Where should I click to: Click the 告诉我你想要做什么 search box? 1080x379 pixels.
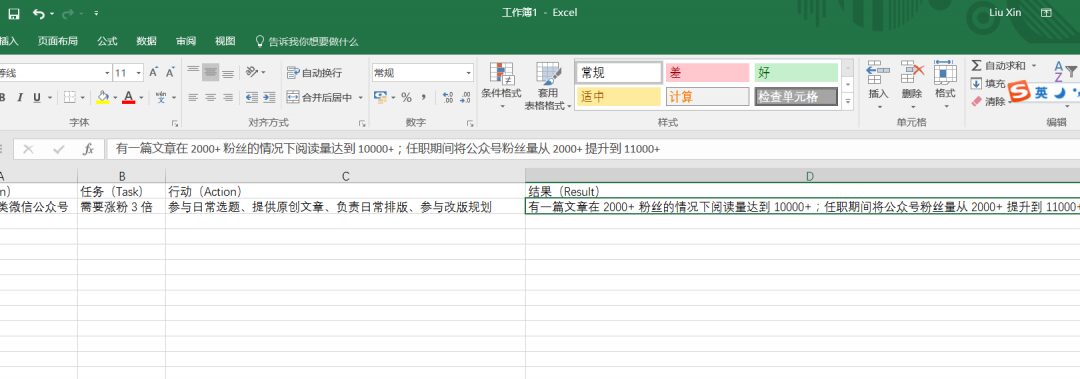click(x=307, y=41)
